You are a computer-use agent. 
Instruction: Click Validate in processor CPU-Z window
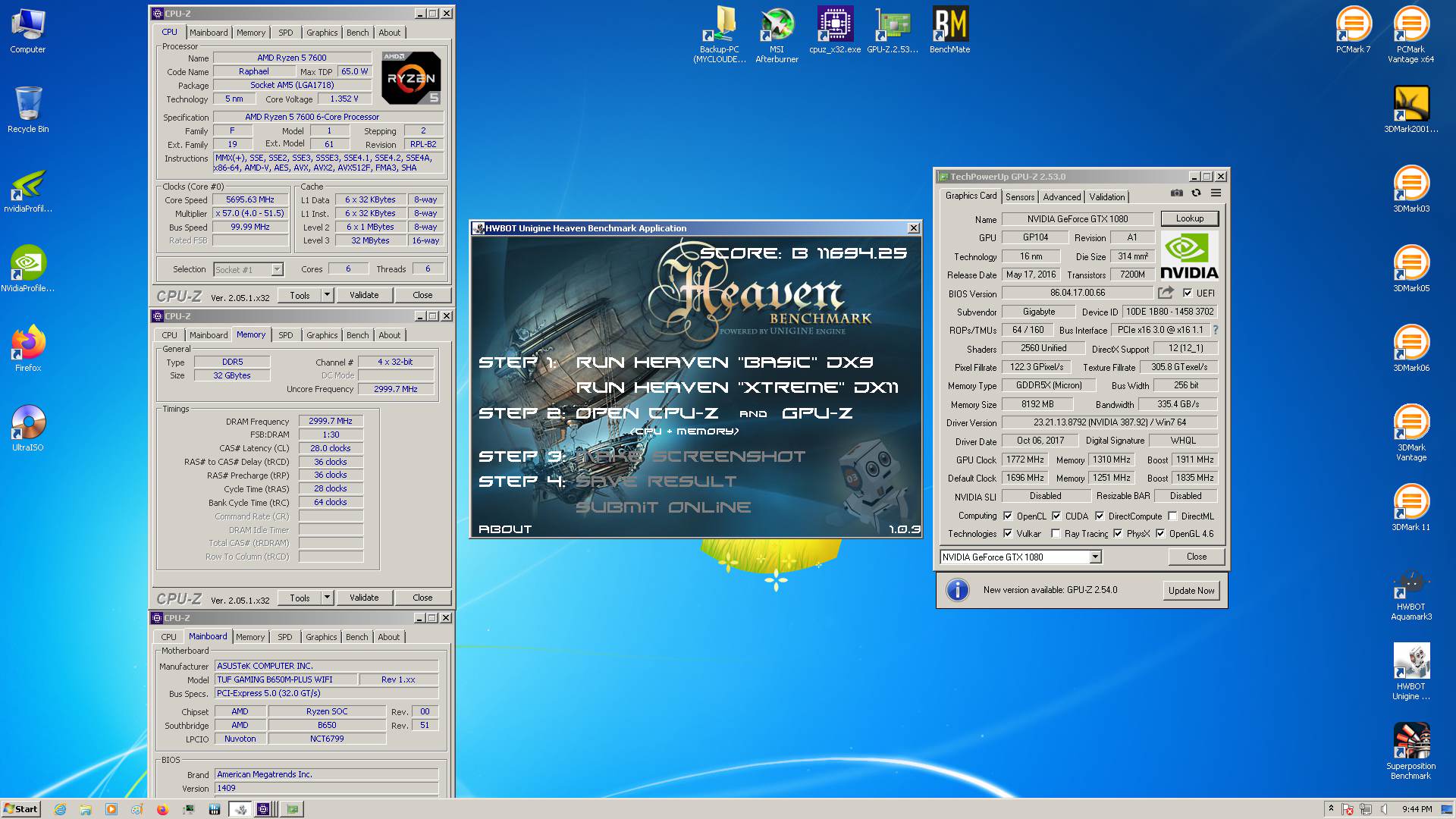click(364, 295)
